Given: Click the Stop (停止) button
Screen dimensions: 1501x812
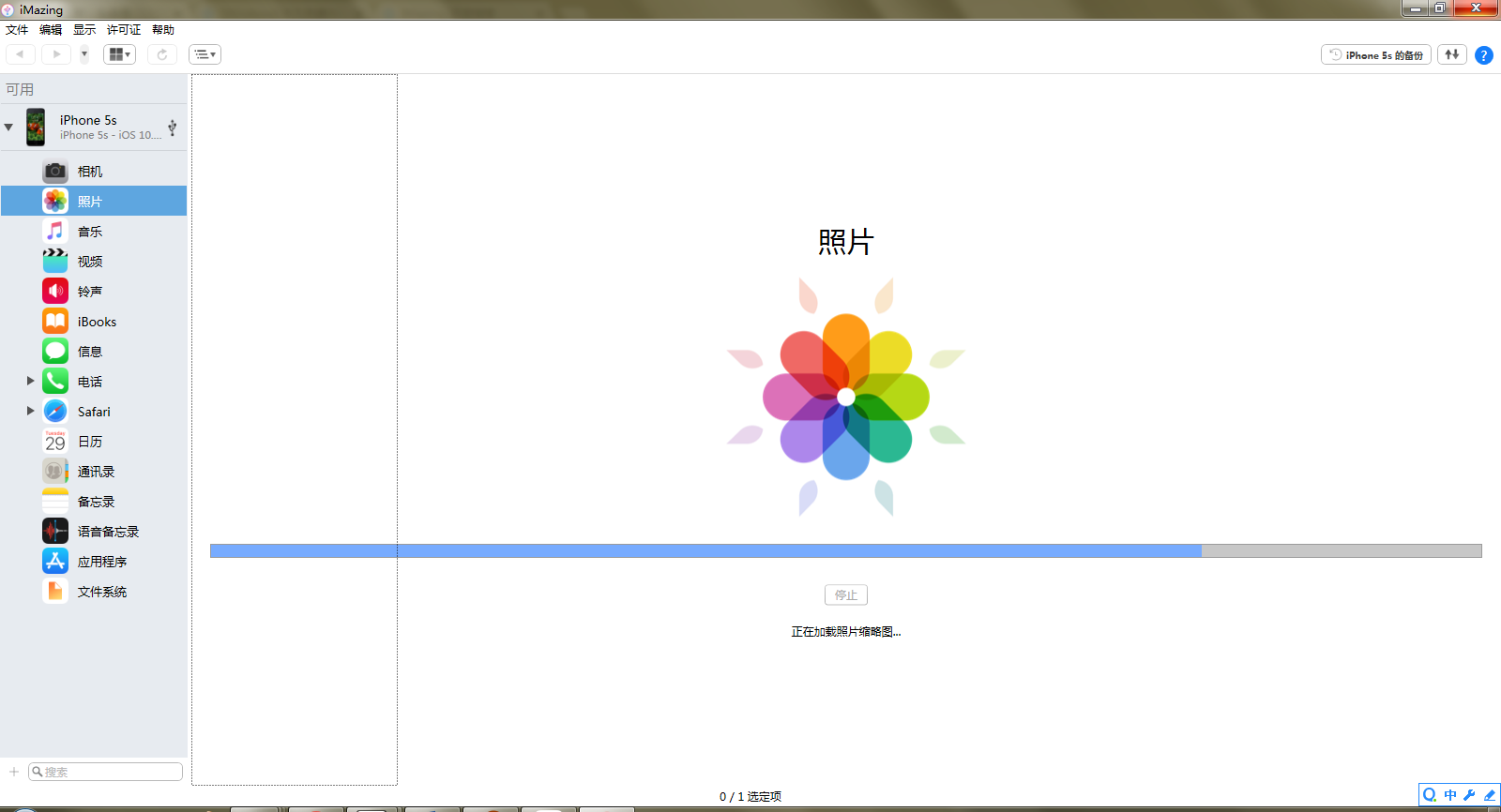Looking at the screenshot, I should coord(846,594).
